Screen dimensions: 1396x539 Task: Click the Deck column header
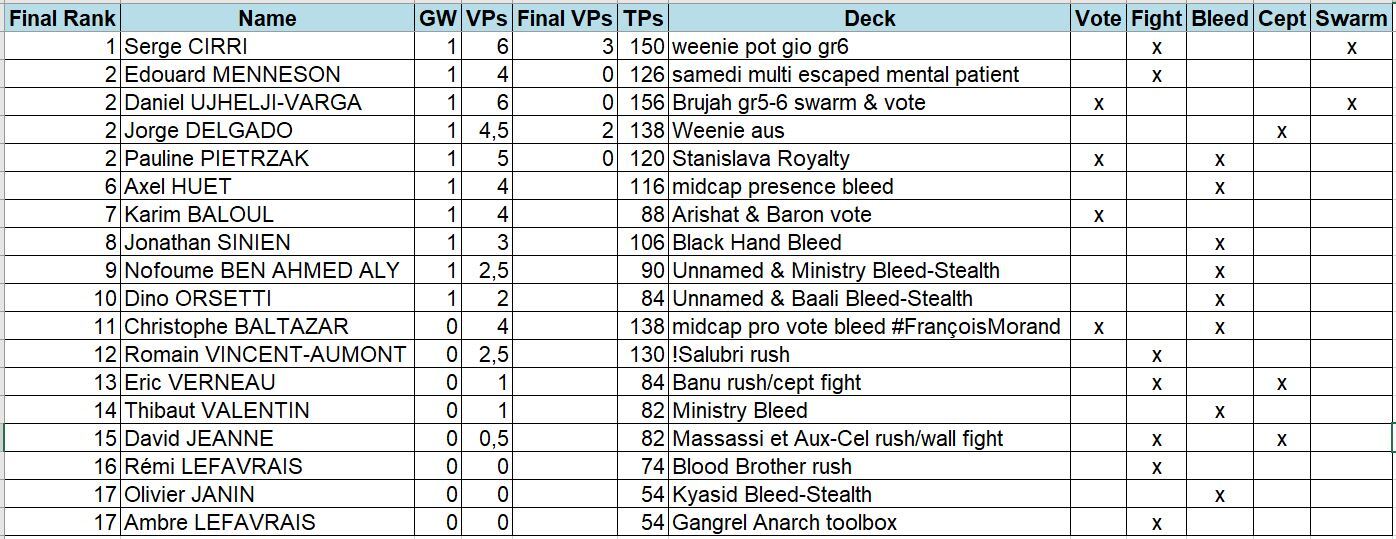click(x=869, y=18)
